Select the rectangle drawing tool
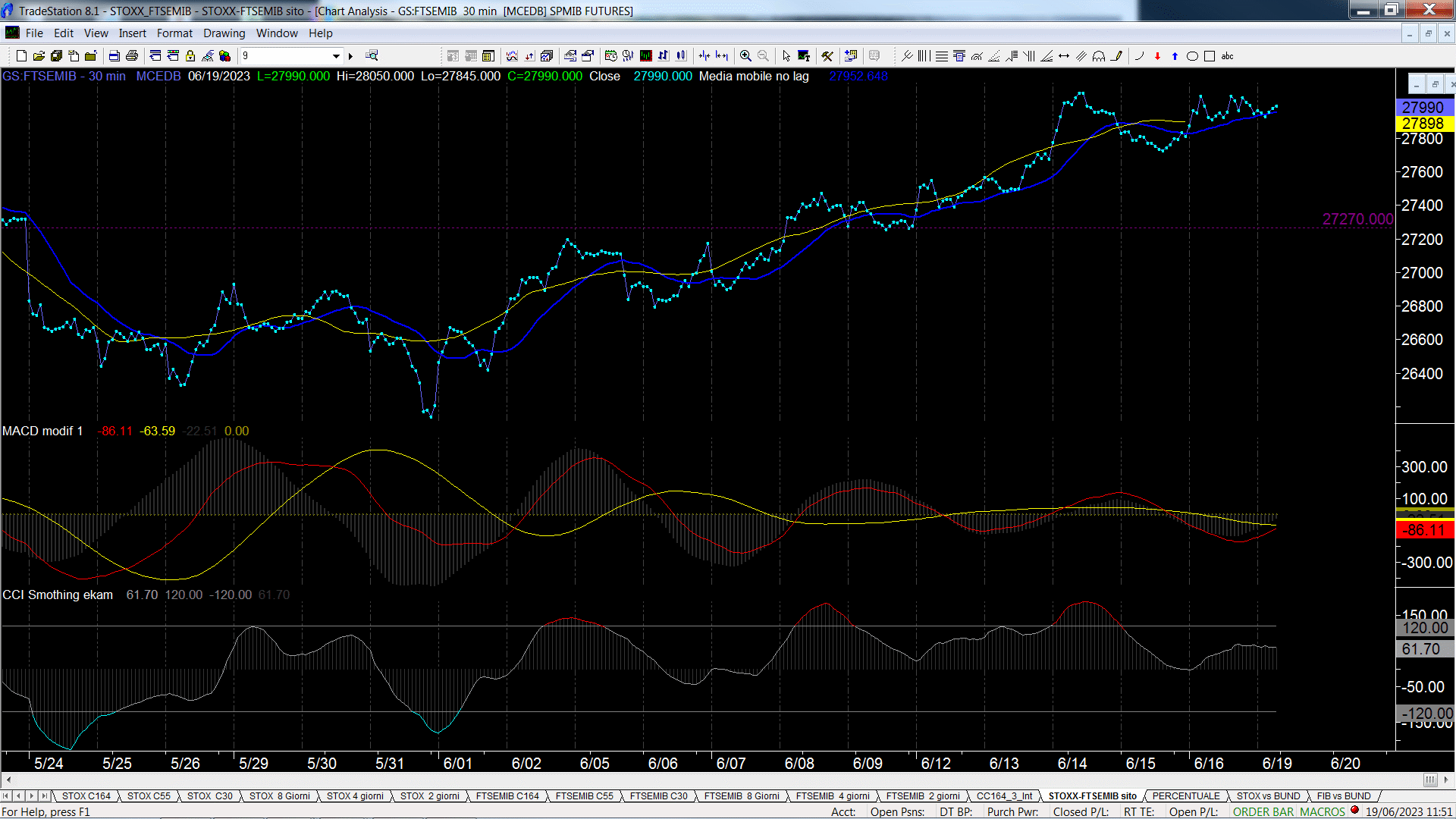 point(1210,55)
